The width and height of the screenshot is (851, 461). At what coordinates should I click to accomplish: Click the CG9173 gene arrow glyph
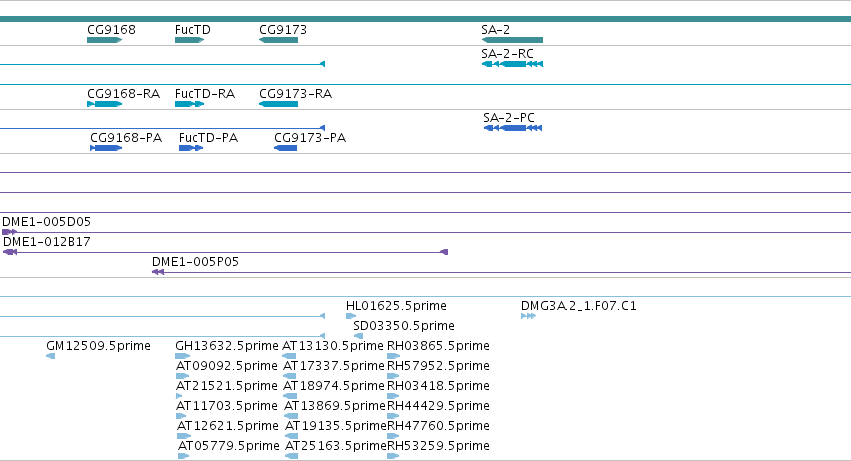pyautogui.click(x=278, y=40)
